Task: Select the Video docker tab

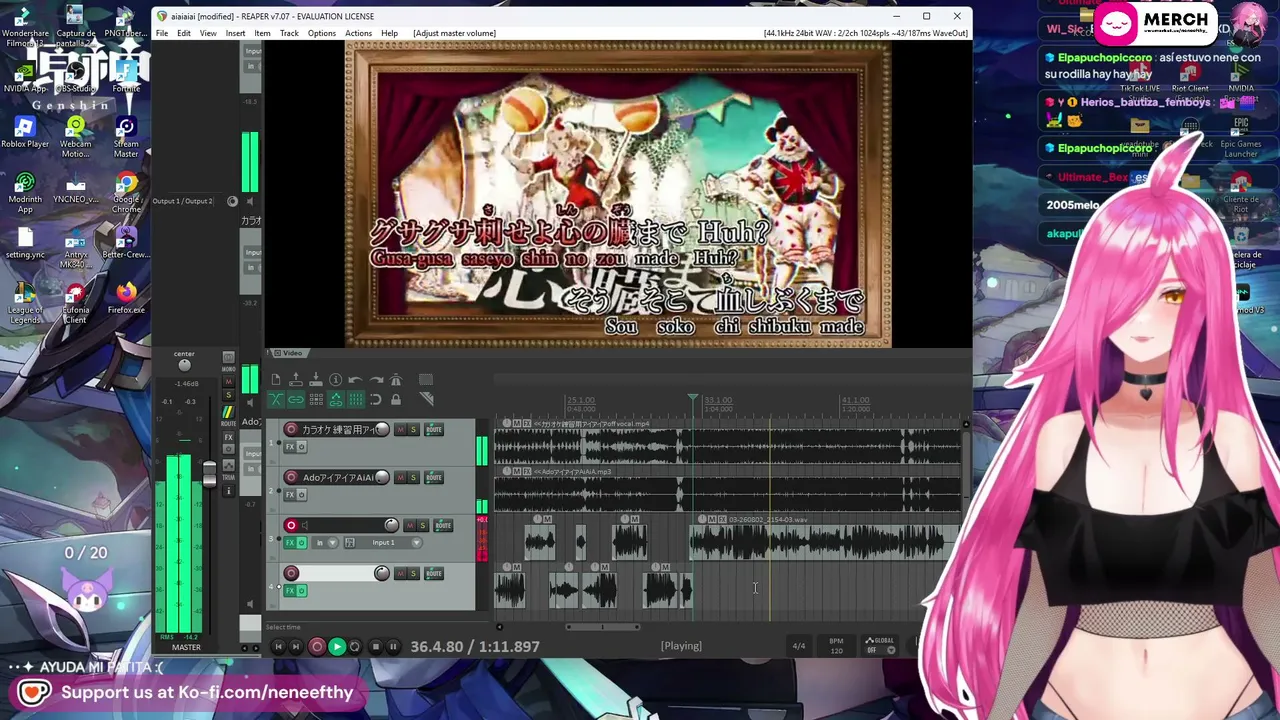Action: tap(289, 353)
